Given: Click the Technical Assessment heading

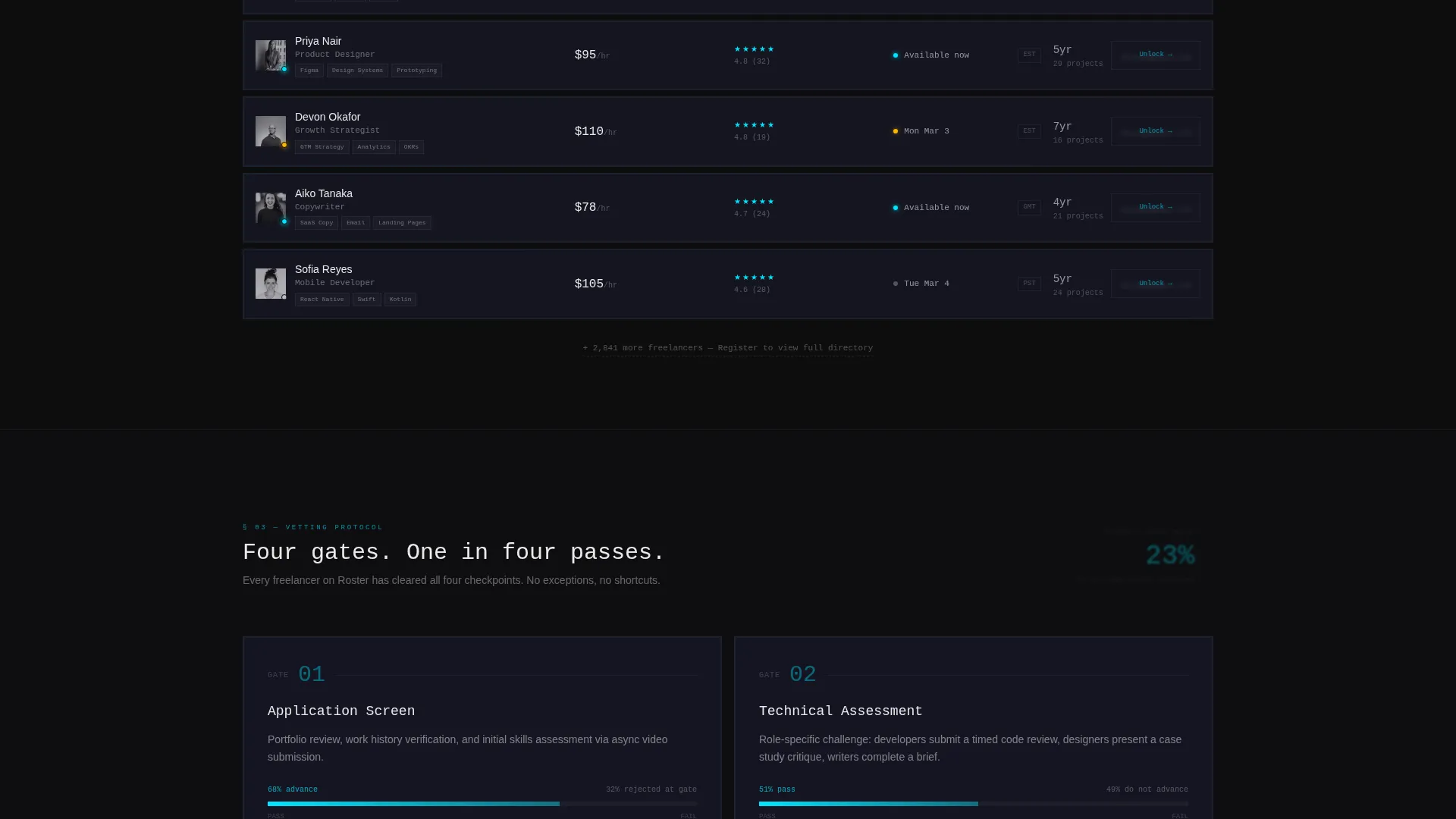Looking at the screenshot, I should click(841, 711).
